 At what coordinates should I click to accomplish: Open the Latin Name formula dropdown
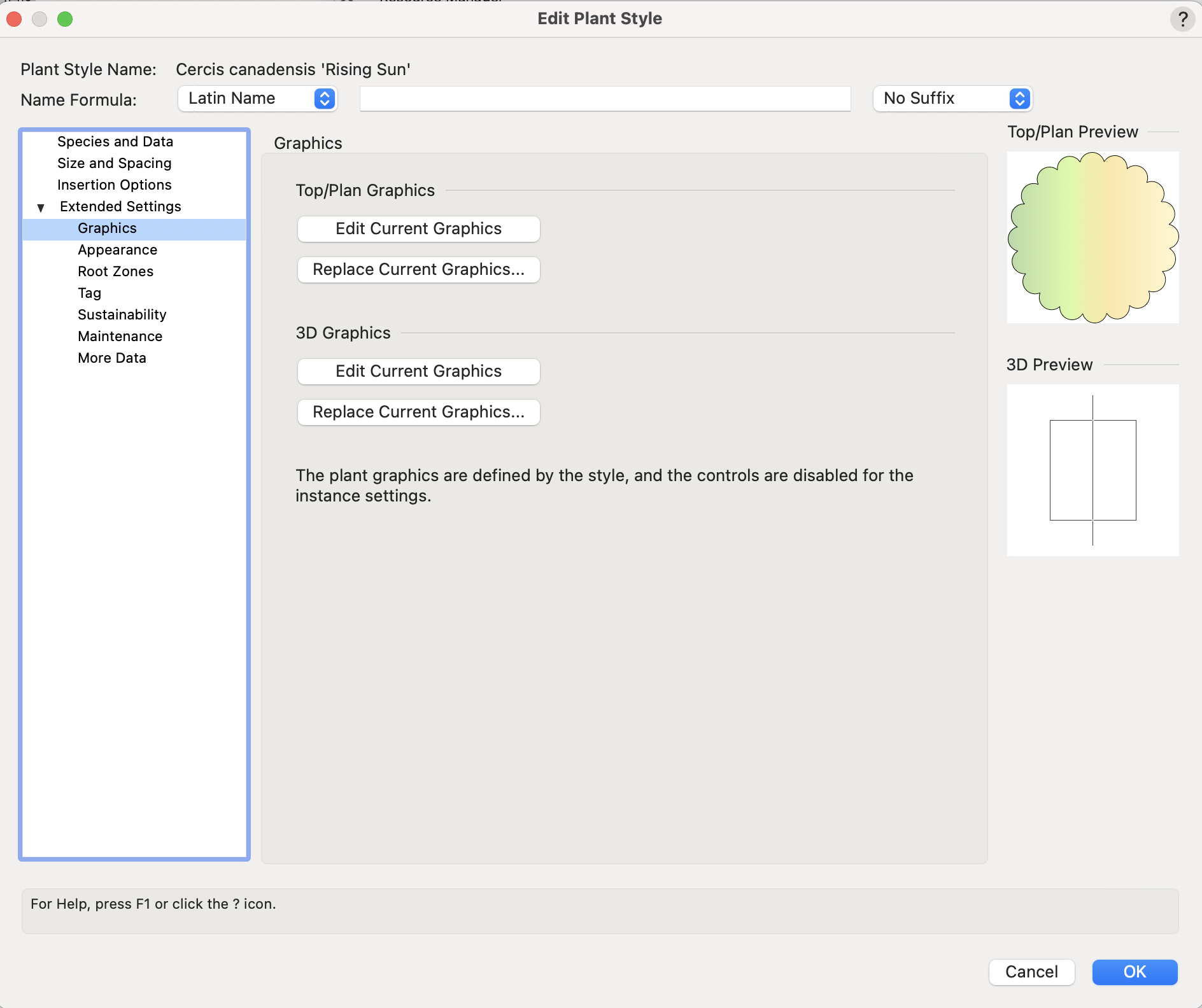tap(257, 99)
